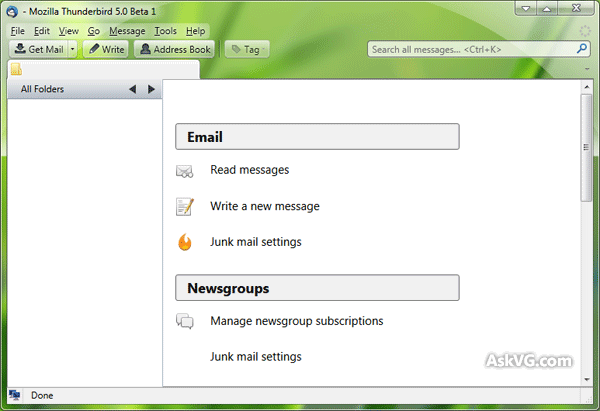
Task: Open the Go menu
Action: (x=94, y=31)
